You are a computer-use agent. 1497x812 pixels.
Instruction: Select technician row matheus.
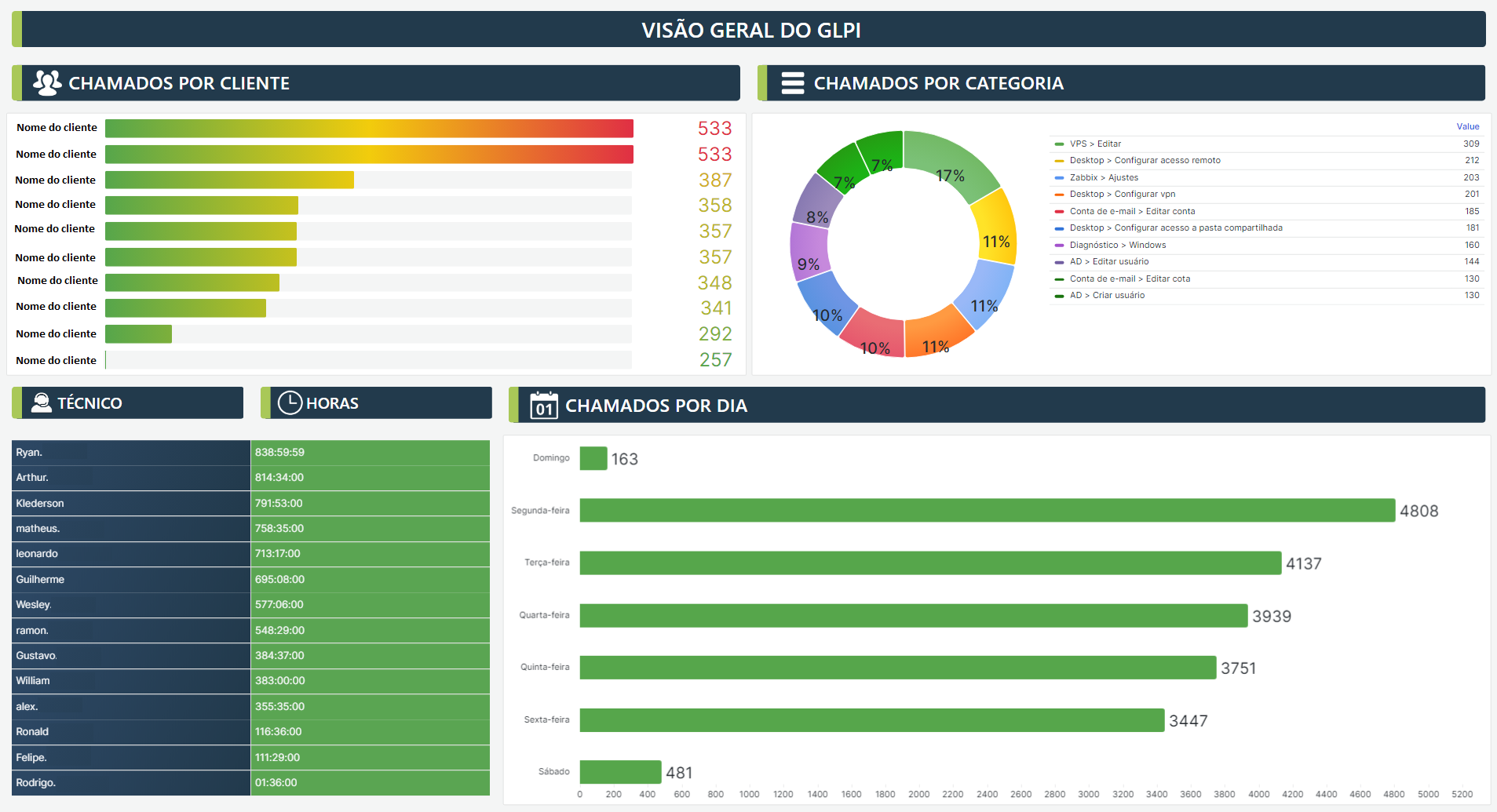130,529
